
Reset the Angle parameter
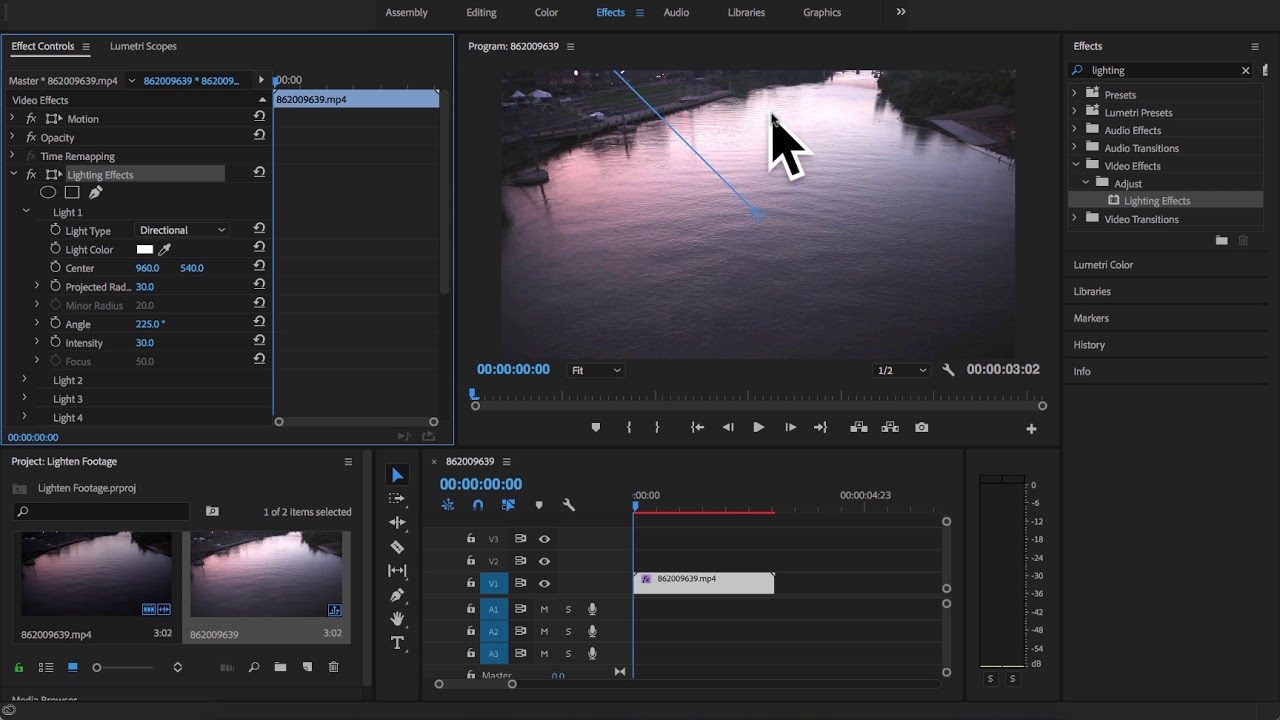pos(259,322)
